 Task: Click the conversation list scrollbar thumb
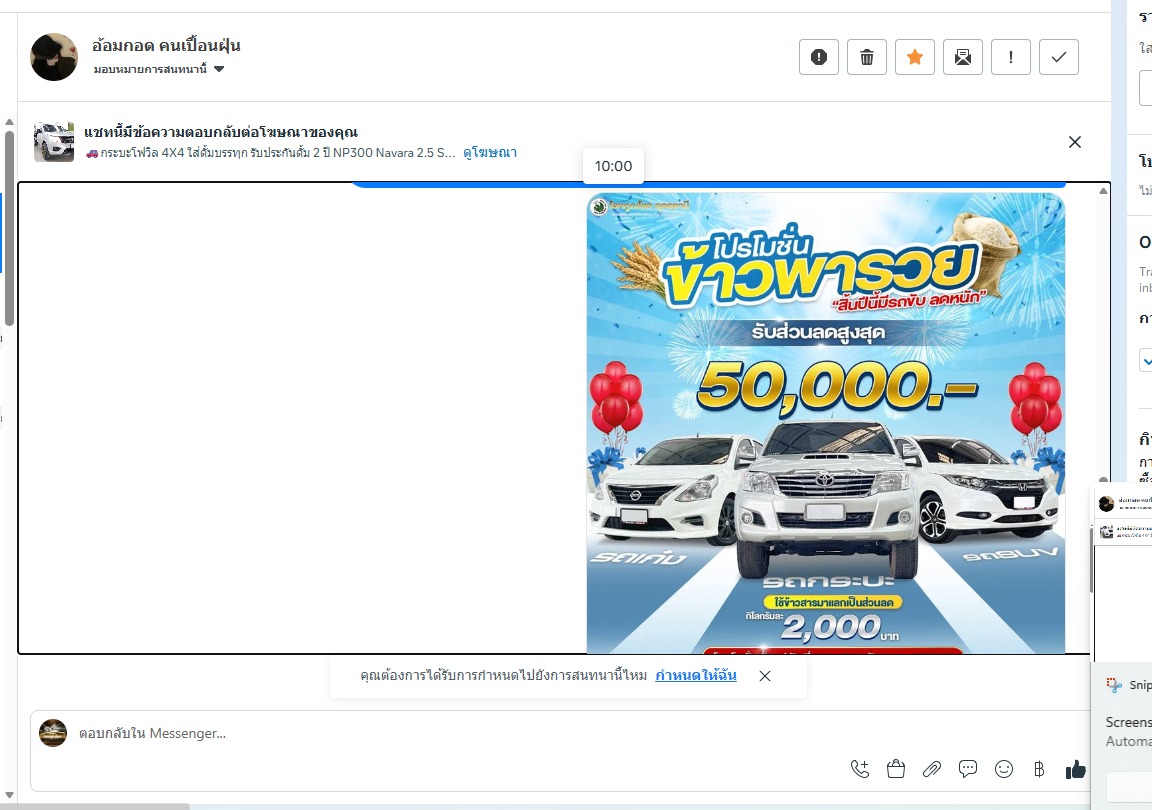tap(9, 228)
